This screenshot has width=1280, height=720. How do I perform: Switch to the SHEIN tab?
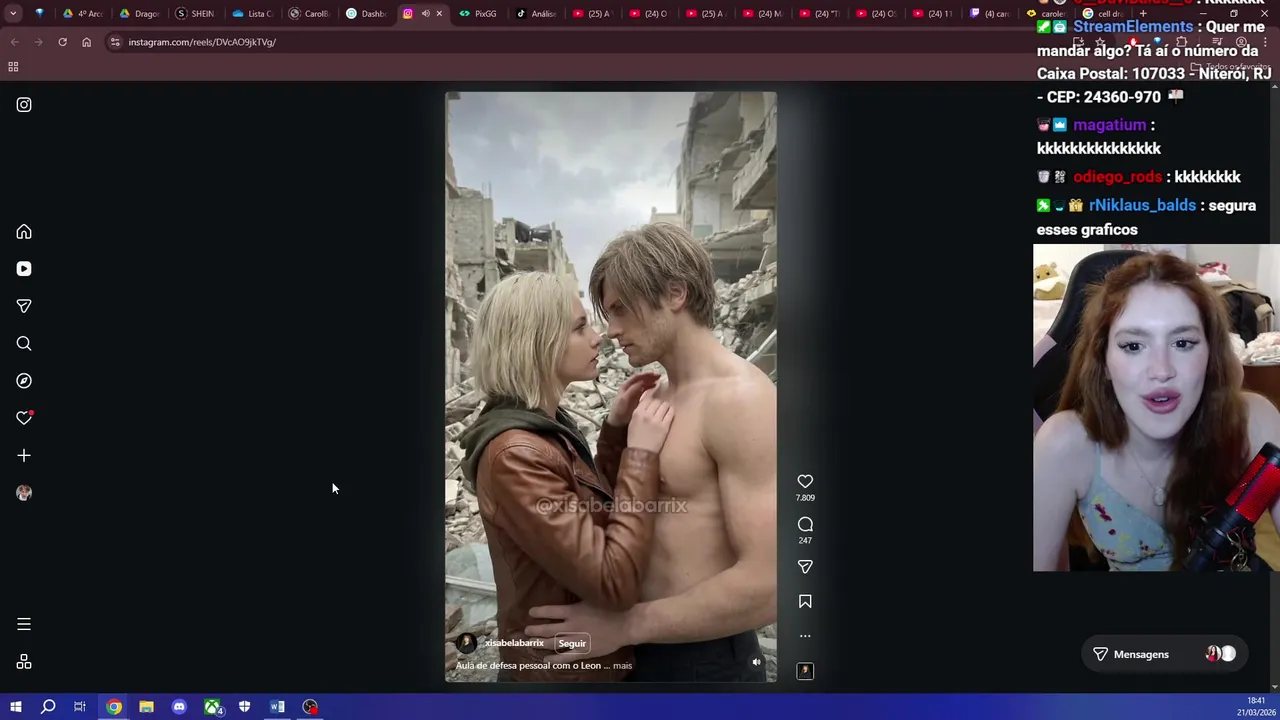195,14
